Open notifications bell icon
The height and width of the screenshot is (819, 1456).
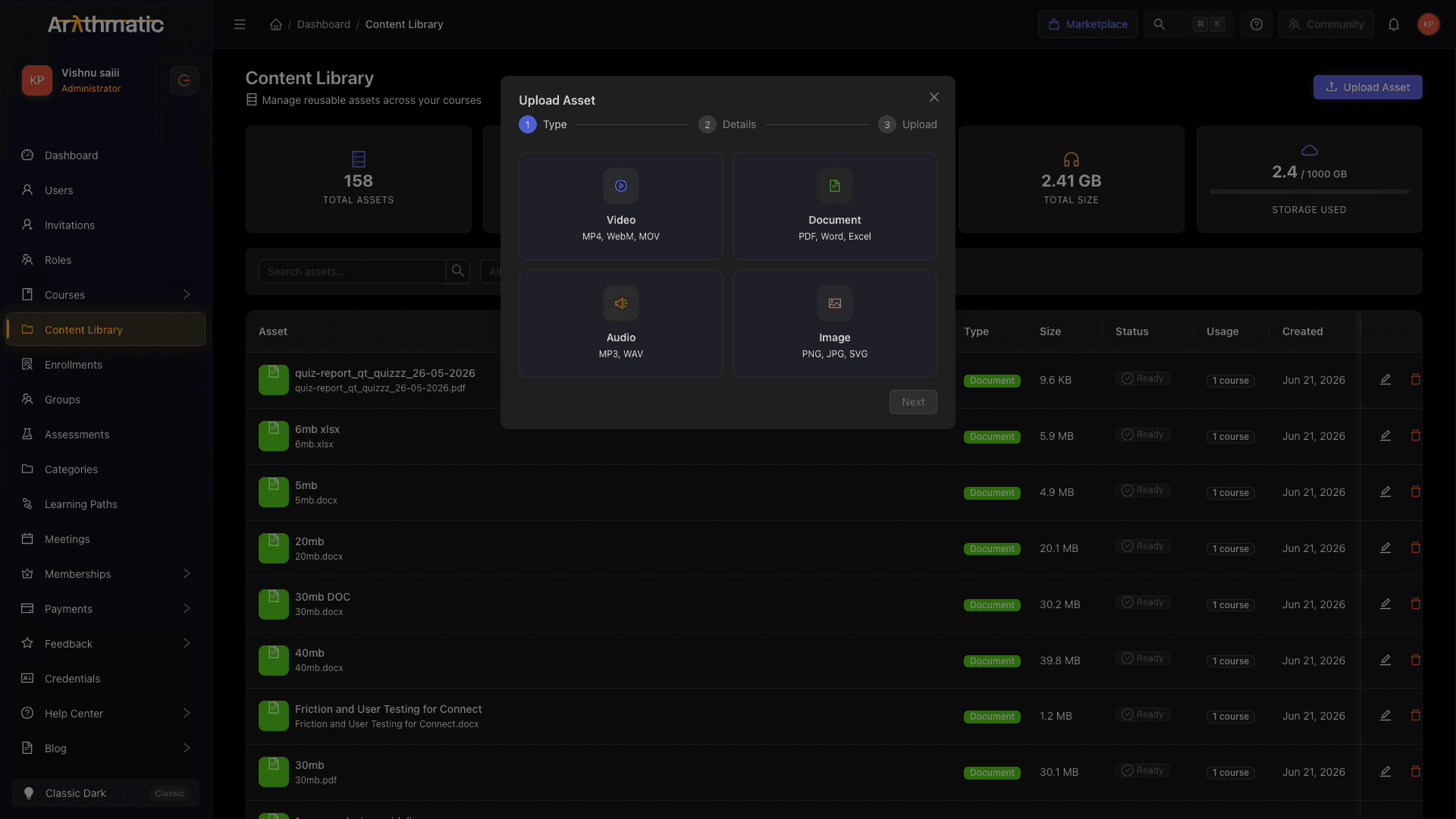(x=1393, y=24)
